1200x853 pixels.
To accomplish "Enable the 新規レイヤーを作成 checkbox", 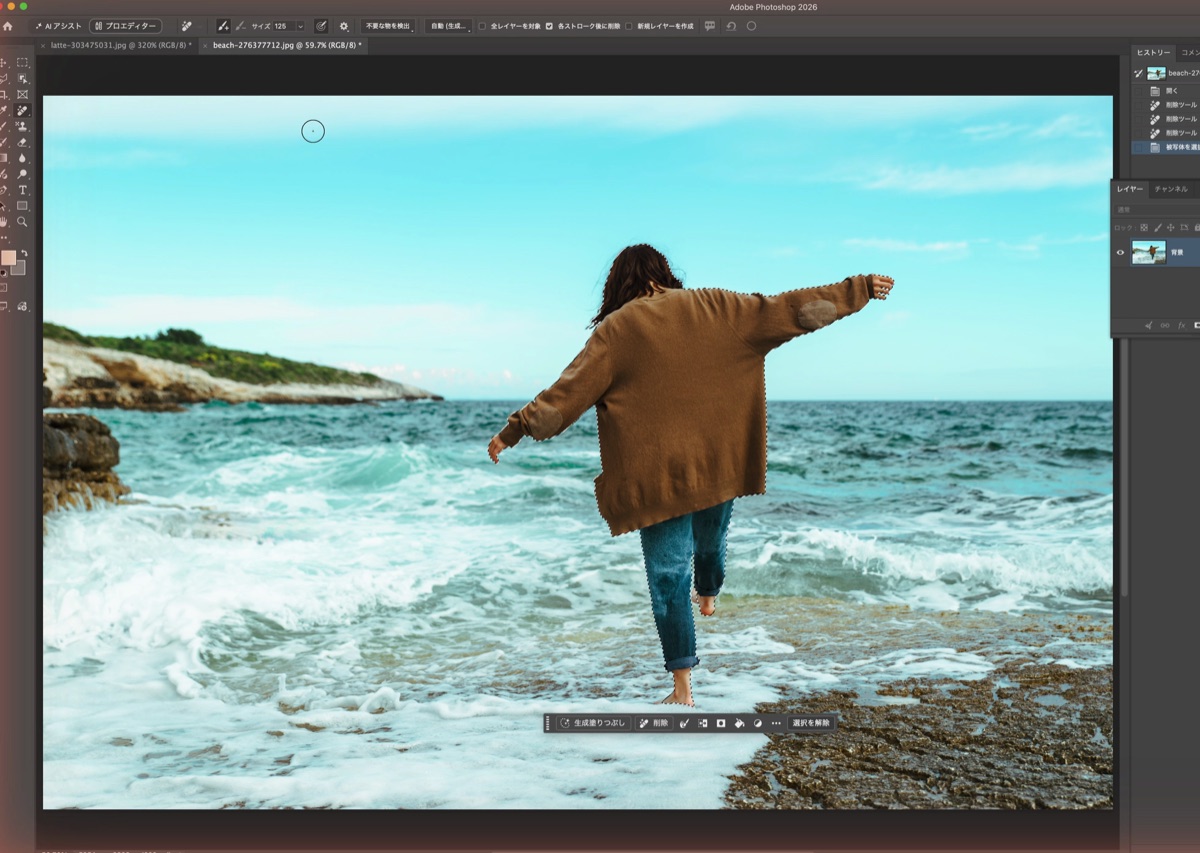I will (x=628, y=26).
